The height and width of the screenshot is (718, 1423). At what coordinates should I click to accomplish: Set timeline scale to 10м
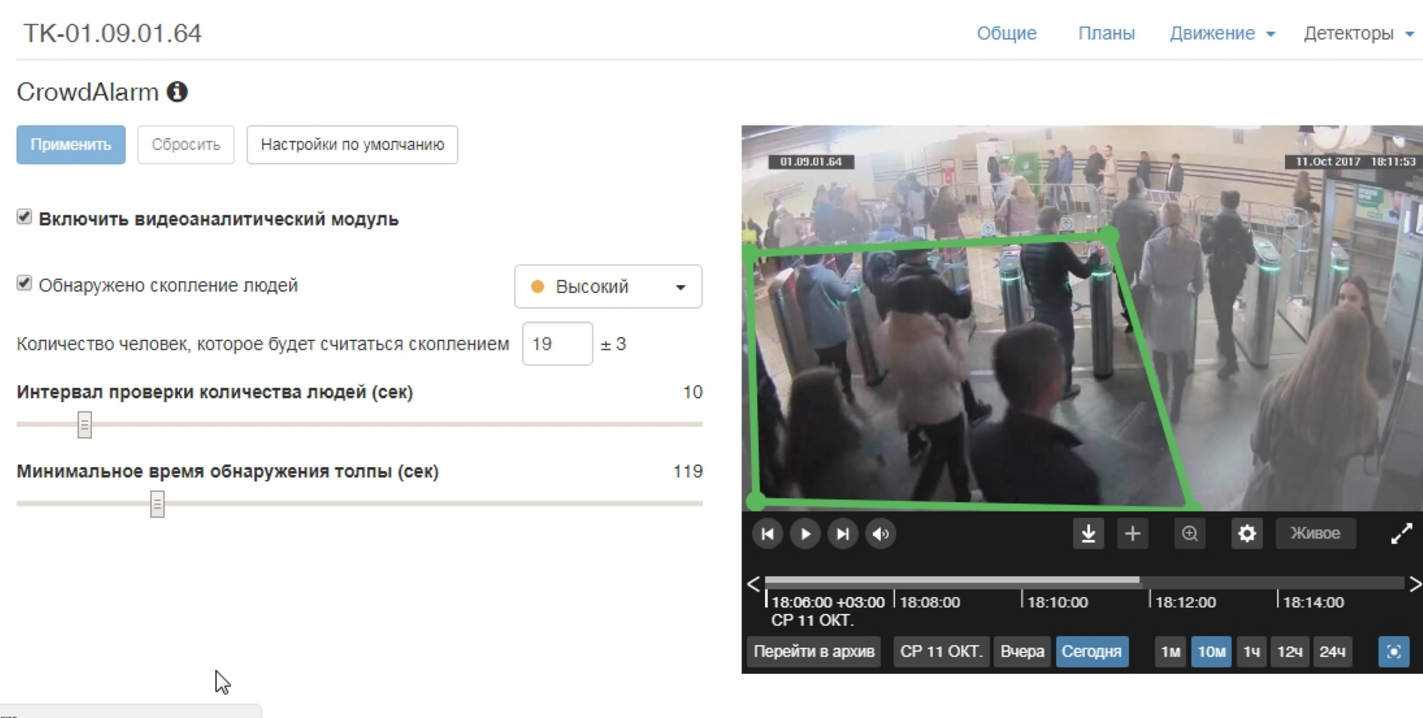click(x=1211, y=652)
